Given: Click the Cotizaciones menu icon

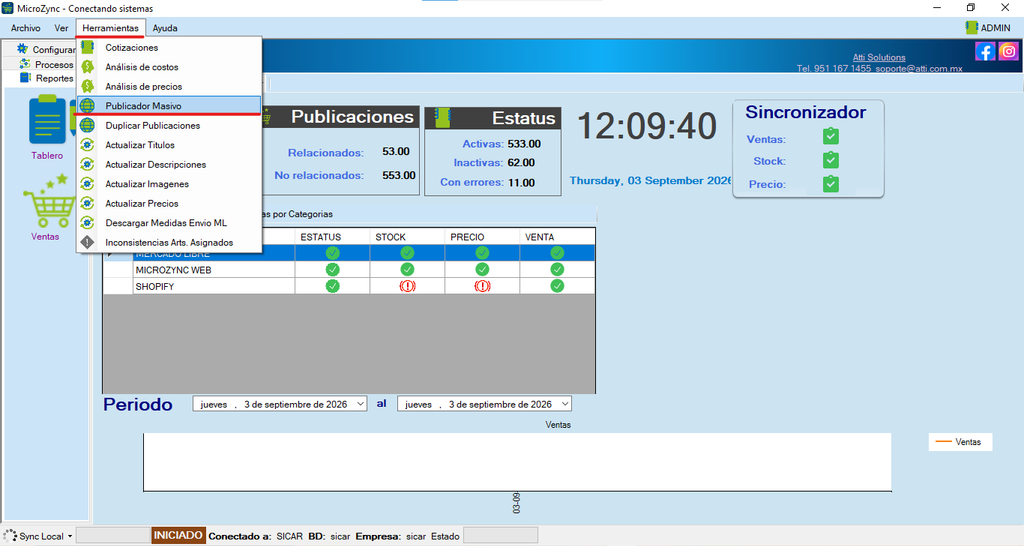Looking at the screenshot, I should click(88, 47).
